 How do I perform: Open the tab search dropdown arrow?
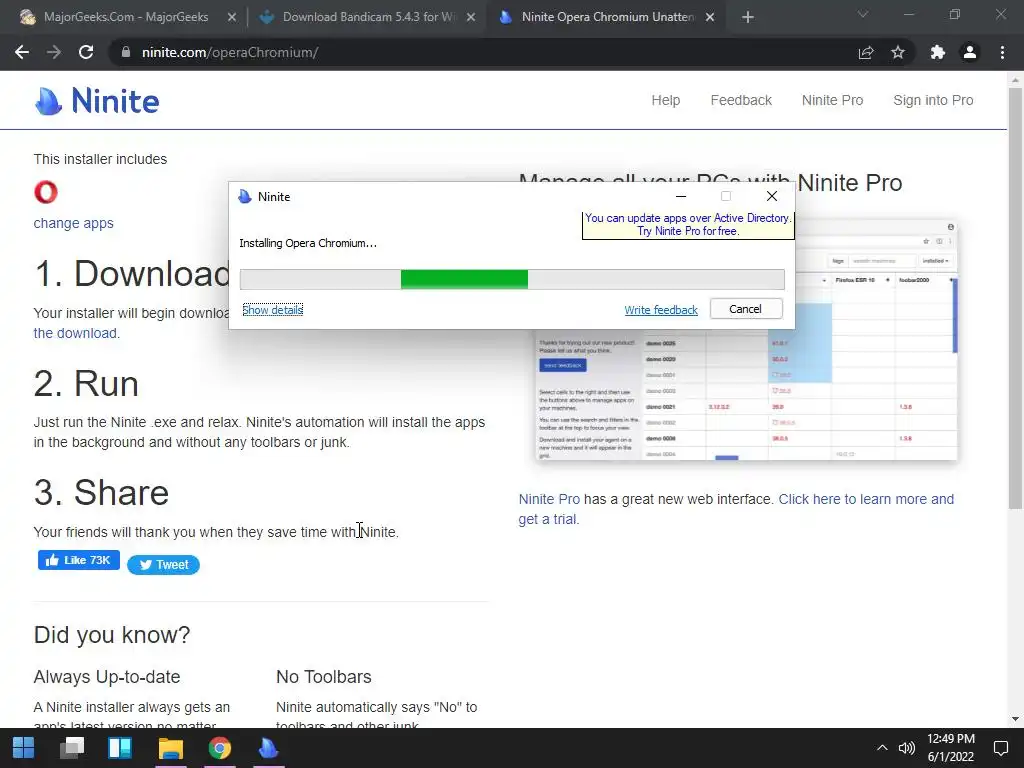863,14
